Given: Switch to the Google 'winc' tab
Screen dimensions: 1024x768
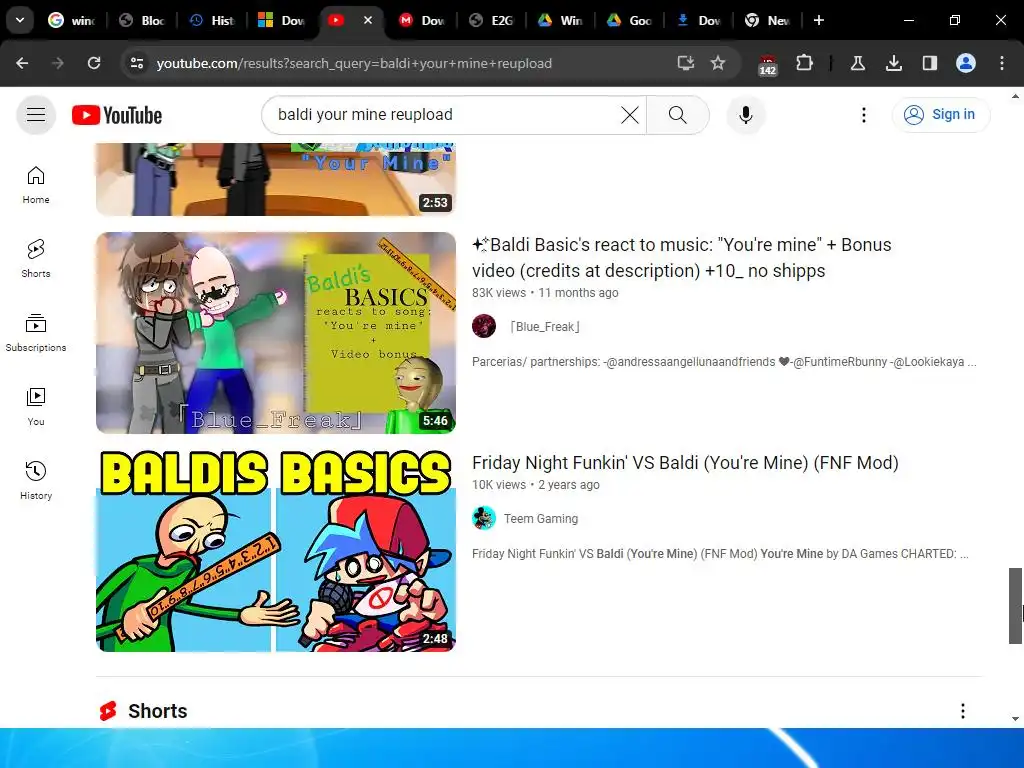Looking at the screenshot, I should pyautogui.click(x=72, y=20).
